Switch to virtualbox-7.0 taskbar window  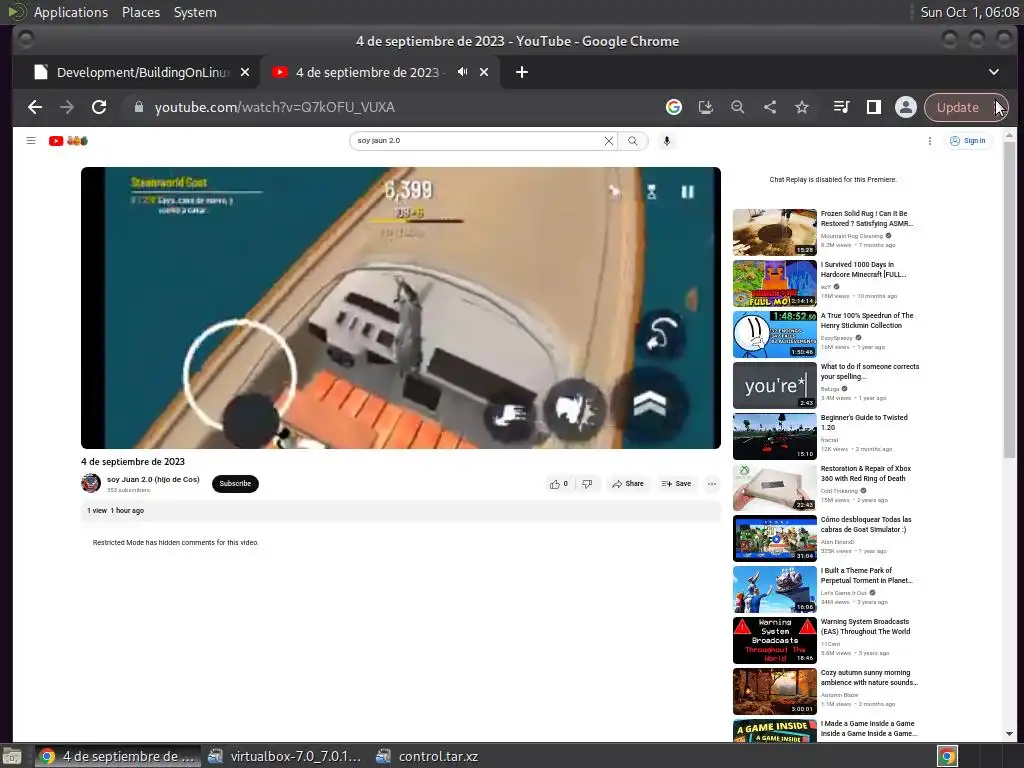click(285, 756)
